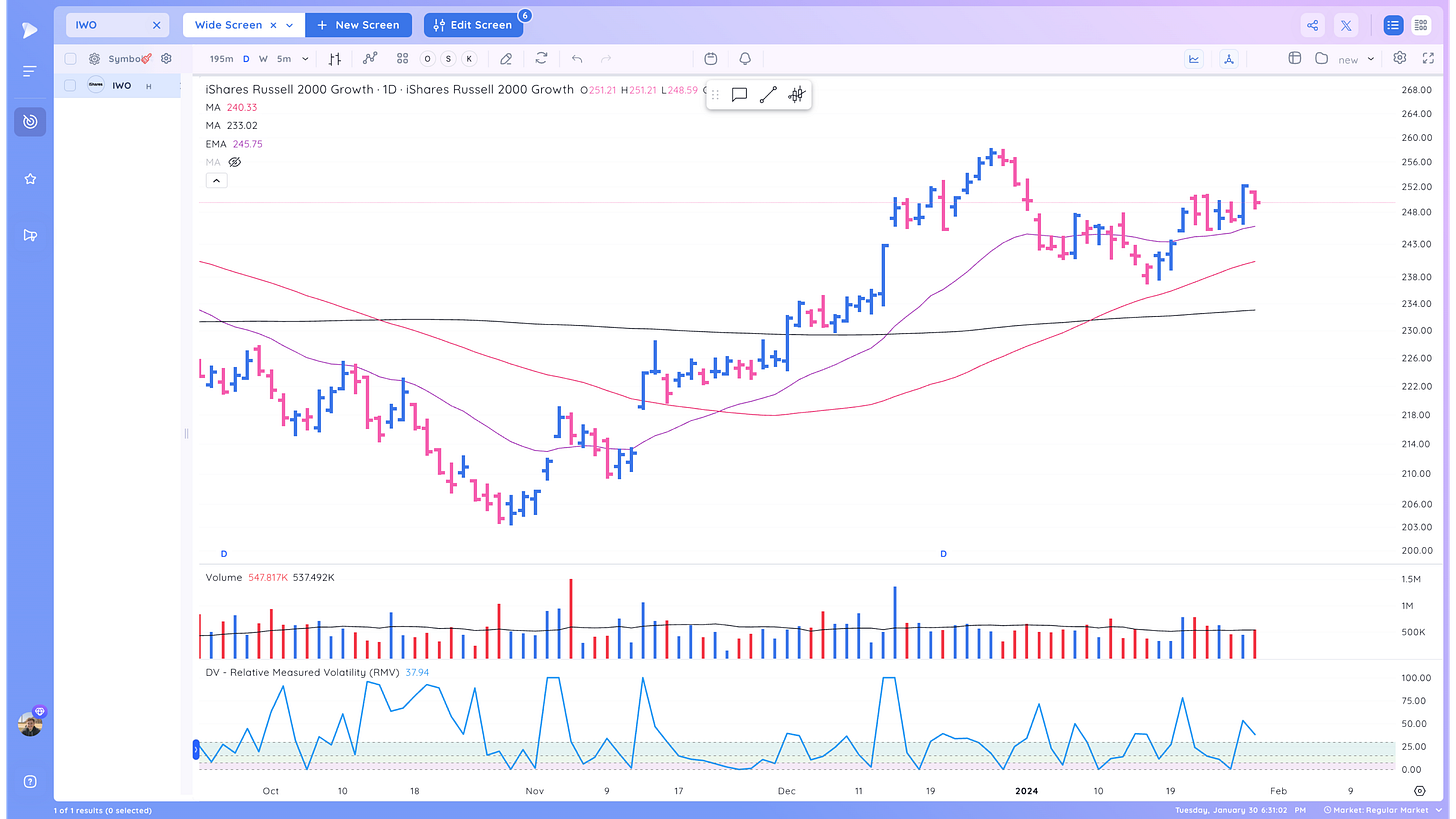
Task: Open the help question mark icon
Action: point(30,781)
